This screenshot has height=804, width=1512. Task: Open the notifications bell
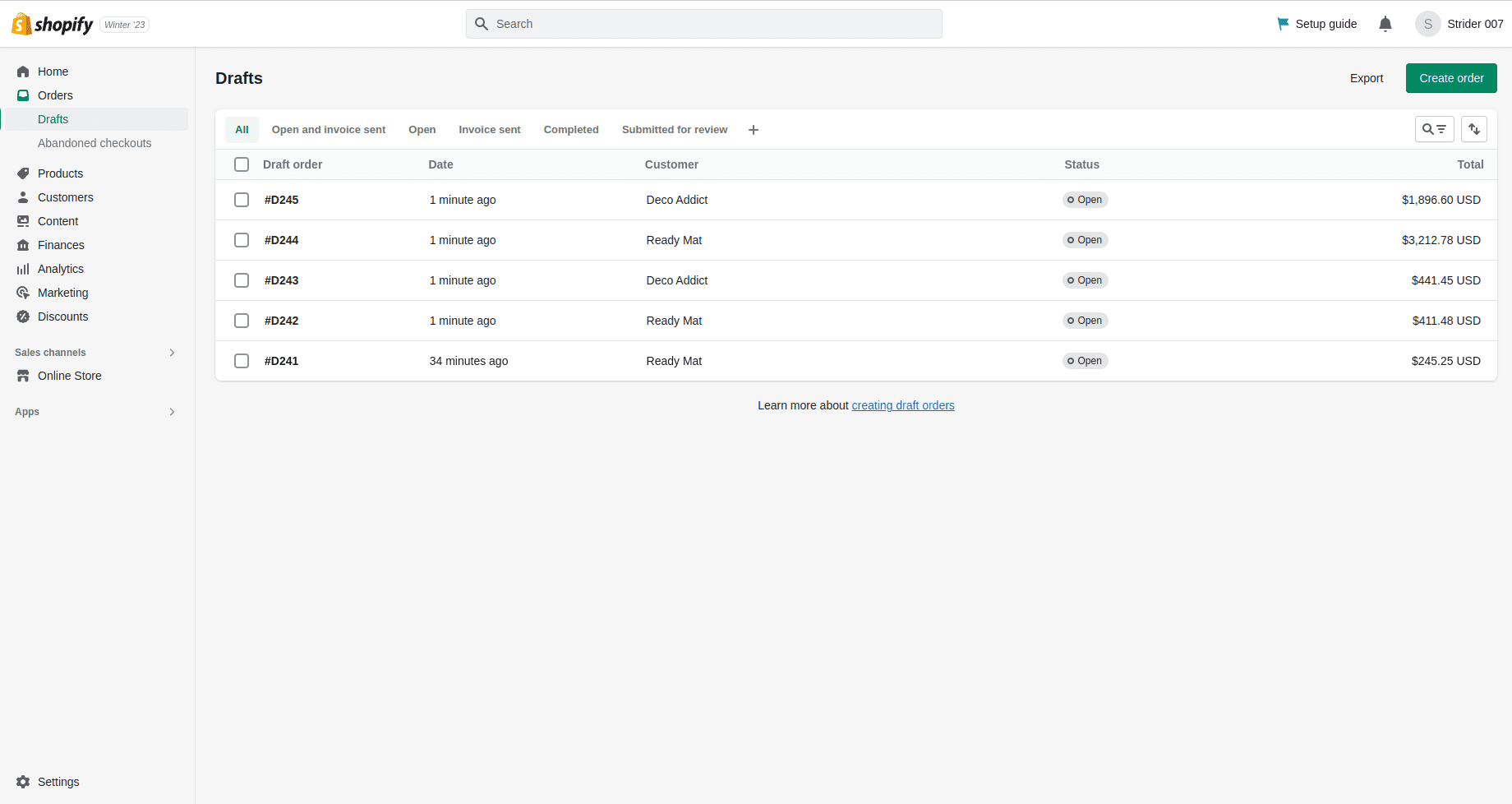tap(1385, 24)
